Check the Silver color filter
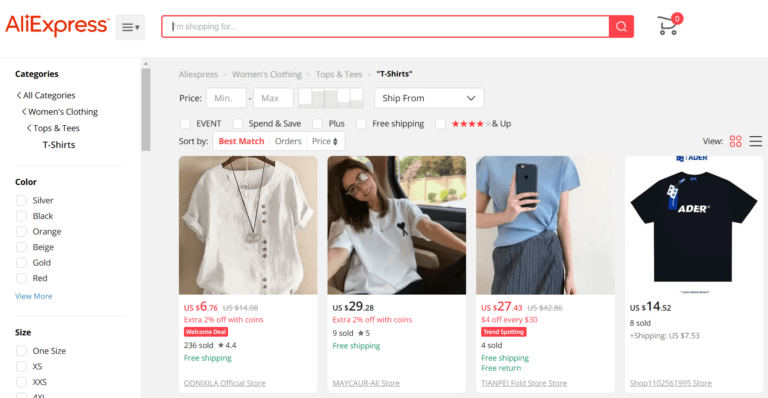Screen dimensions: 768x398 click(21, 200)
